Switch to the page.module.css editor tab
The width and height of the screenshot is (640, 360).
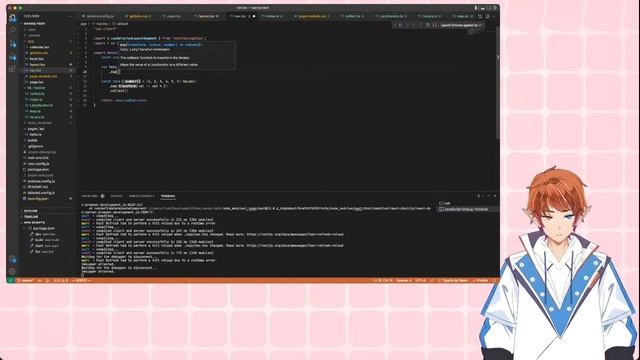(x=313, y=16)
